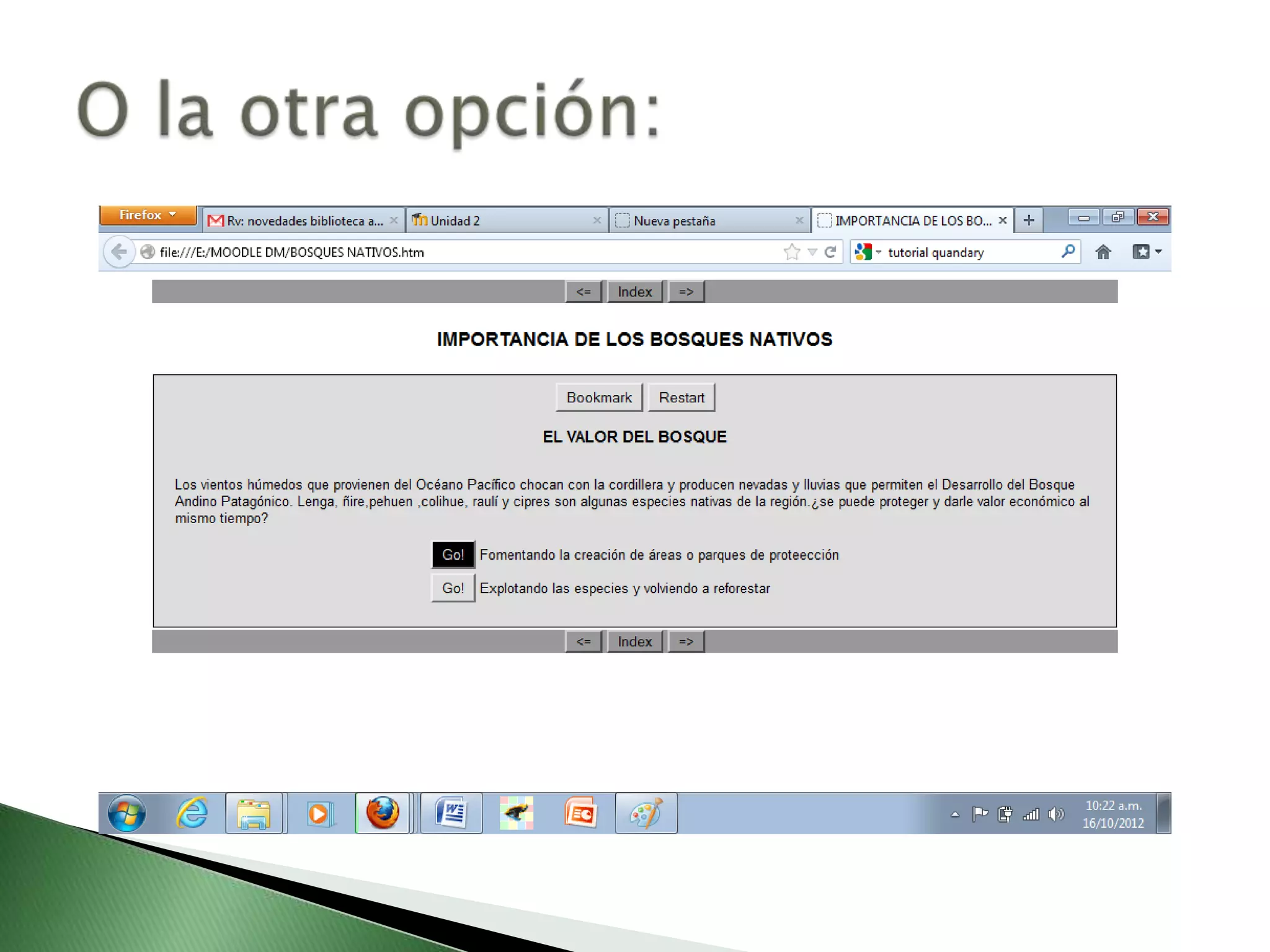Click the address bar URL field
The width and height of the screenshot is (1270, 952).
tap(458, 252)
